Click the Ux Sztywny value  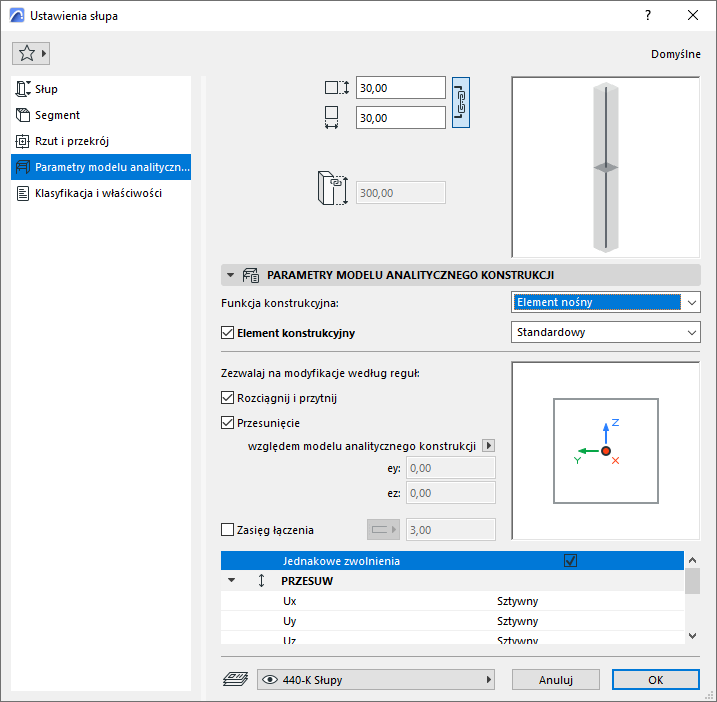point(517,600)
